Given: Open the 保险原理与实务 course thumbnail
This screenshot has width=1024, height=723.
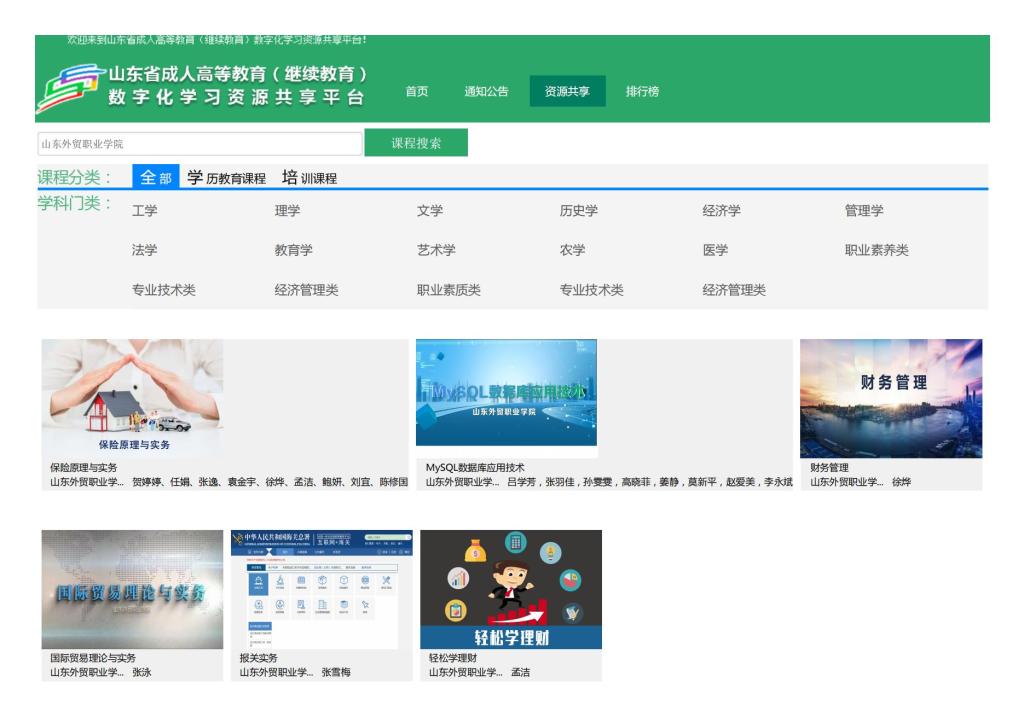Looking at the screenshot, I should [x=132, y=398].
